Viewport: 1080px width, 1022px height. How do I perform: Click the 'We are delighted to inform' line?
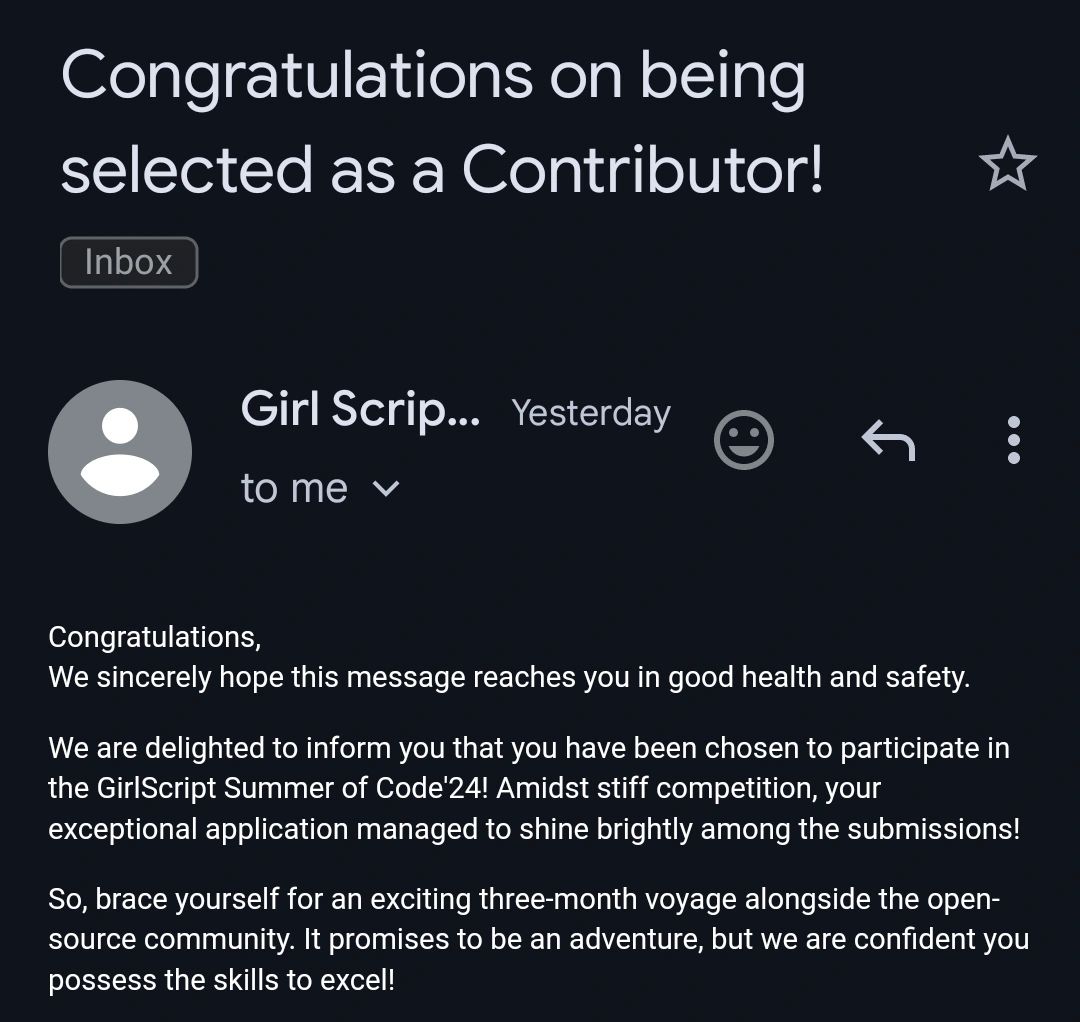point(529,749)
